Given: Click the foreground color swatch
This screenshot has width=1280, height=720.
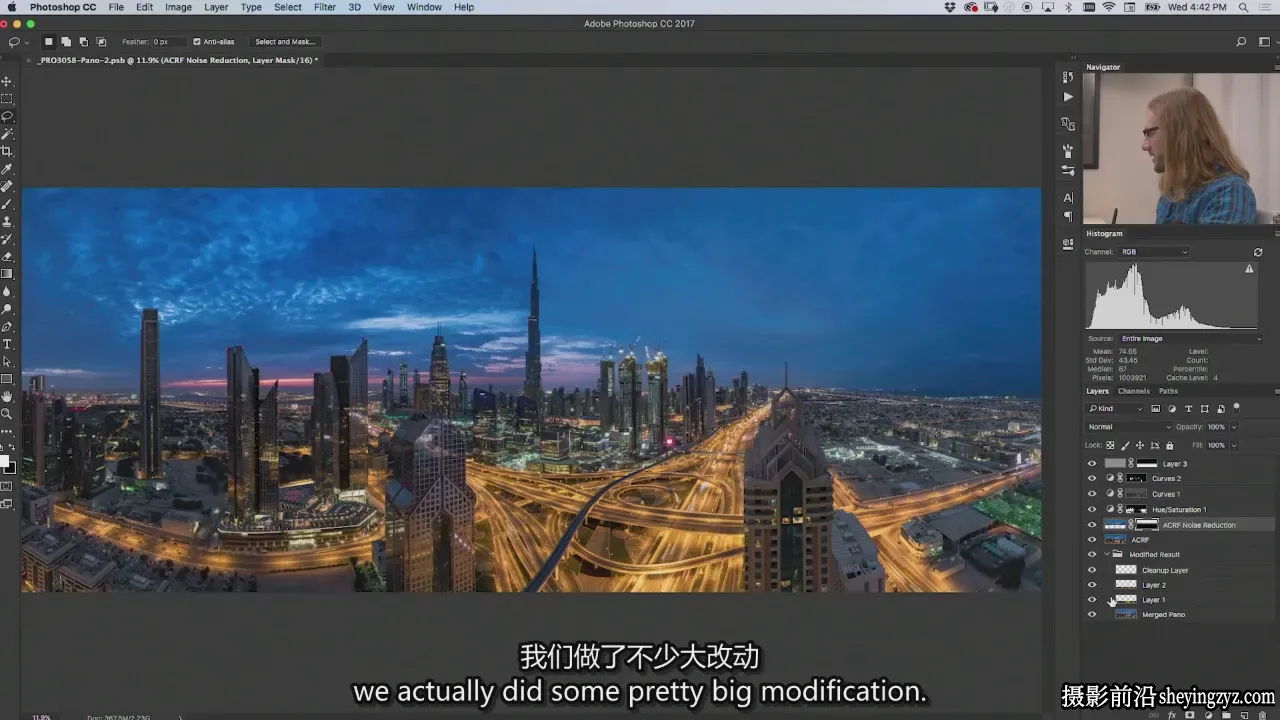Looking at the screenshot, I should point(4,463).
